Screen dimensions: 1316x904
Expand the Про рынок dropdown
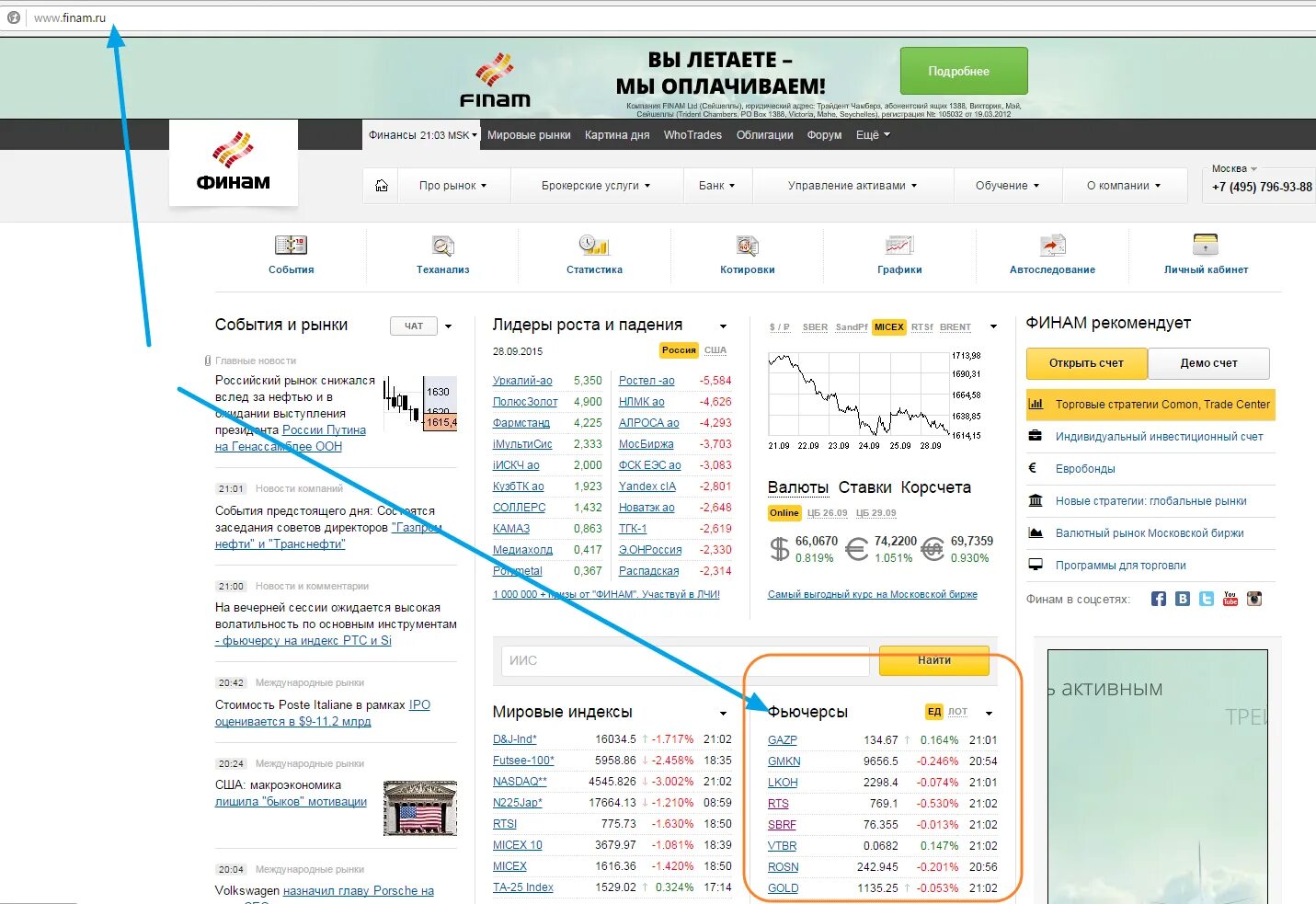[x=452, y=186]
